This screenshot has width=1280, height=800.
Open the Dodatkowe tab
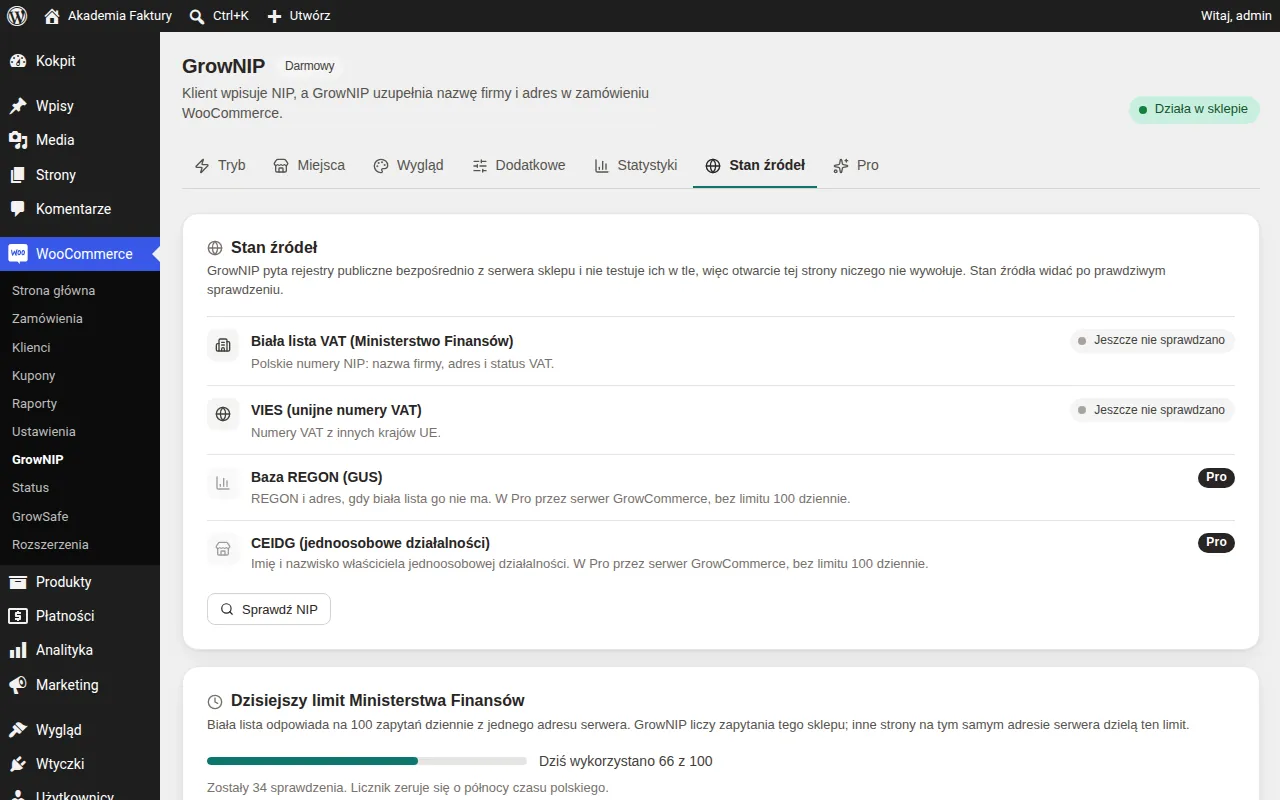519,165
